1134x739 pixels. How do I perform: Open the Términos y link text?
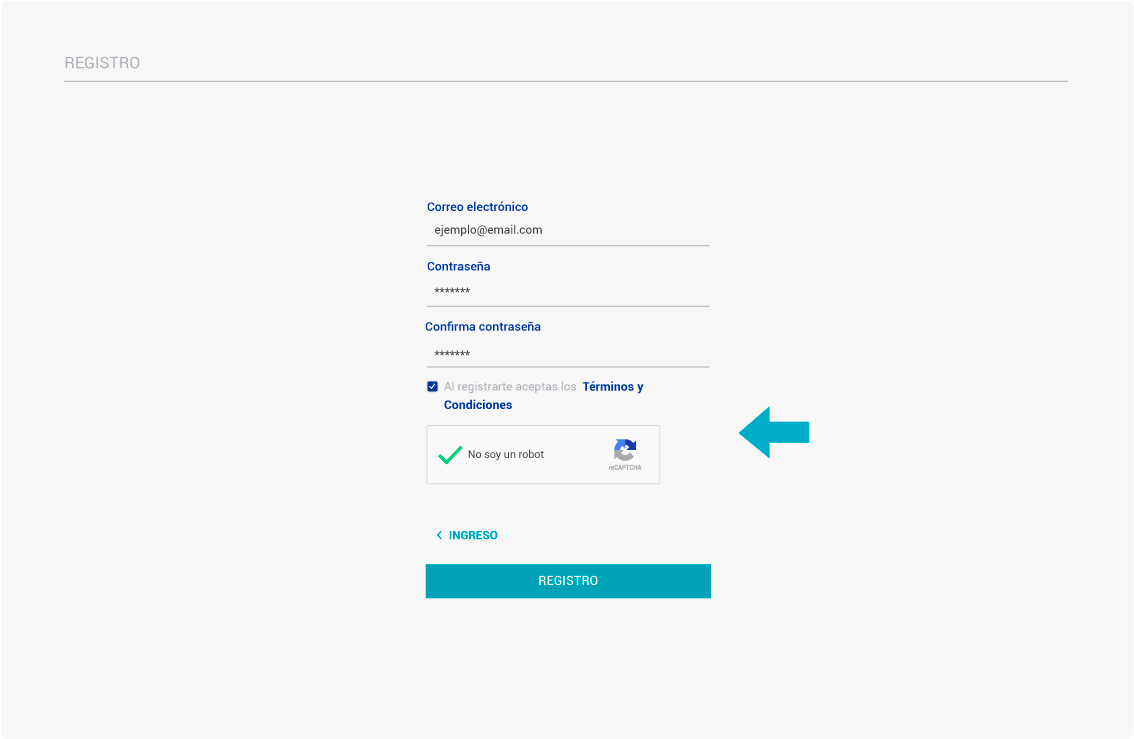(613, 387)
